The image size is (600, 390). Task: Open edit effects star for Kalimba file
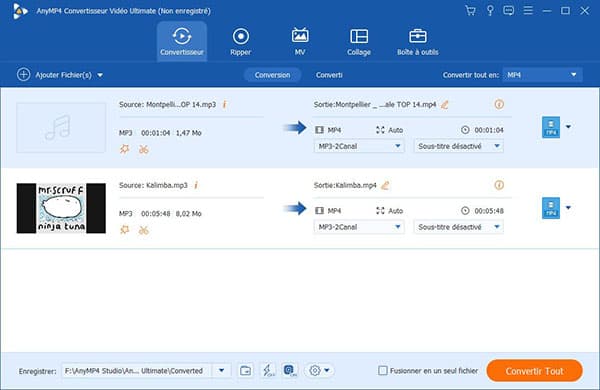pyautogui.click(x=124, y=230)
